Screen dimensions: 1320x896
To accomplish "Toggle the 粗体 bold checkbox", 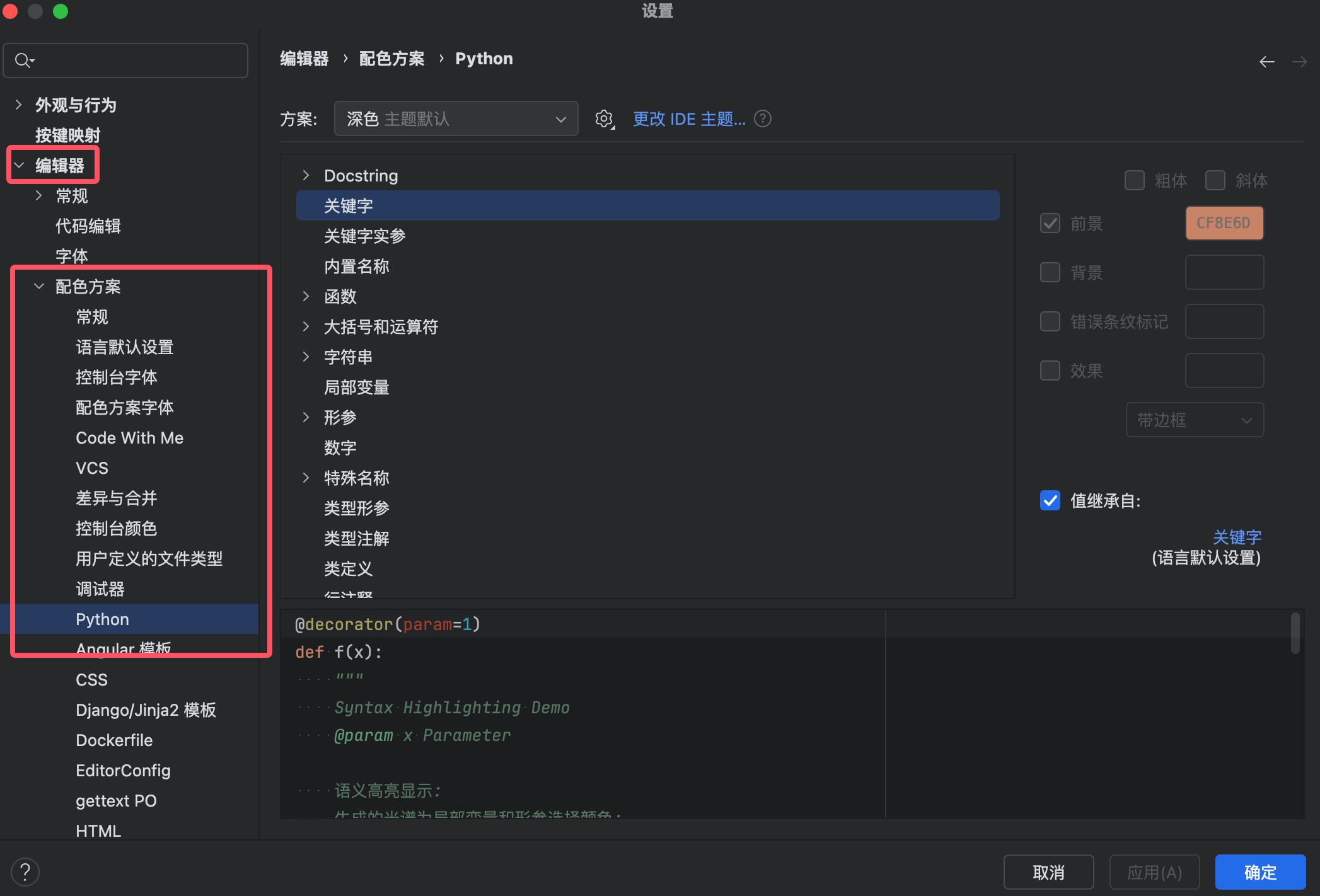I will click(1134, 181).
